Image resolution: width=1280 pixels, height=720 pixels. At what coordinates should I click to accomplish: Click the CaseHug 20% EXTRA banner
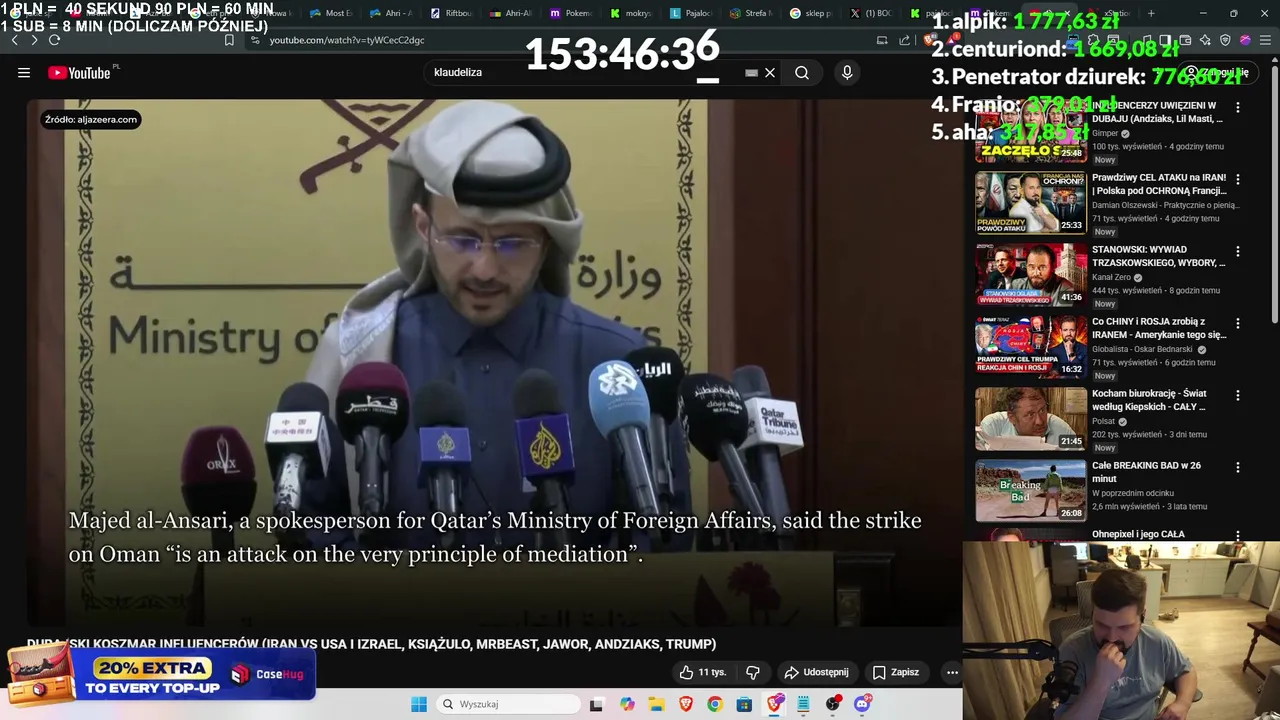click(160, 674)
